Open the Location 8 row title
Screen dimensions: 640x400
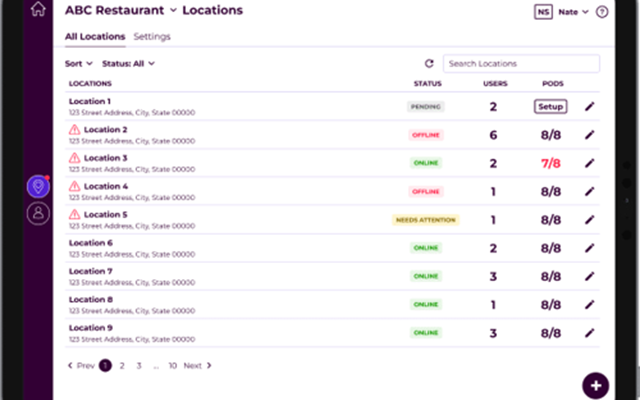pyautogui.click(x=91, y=299)
